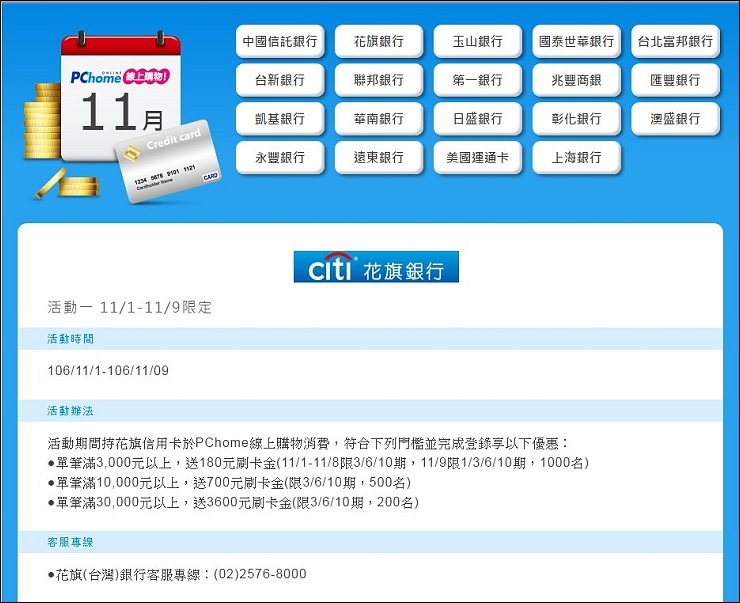Click the PChome 線上購物 logo

[x=120, y=76]
